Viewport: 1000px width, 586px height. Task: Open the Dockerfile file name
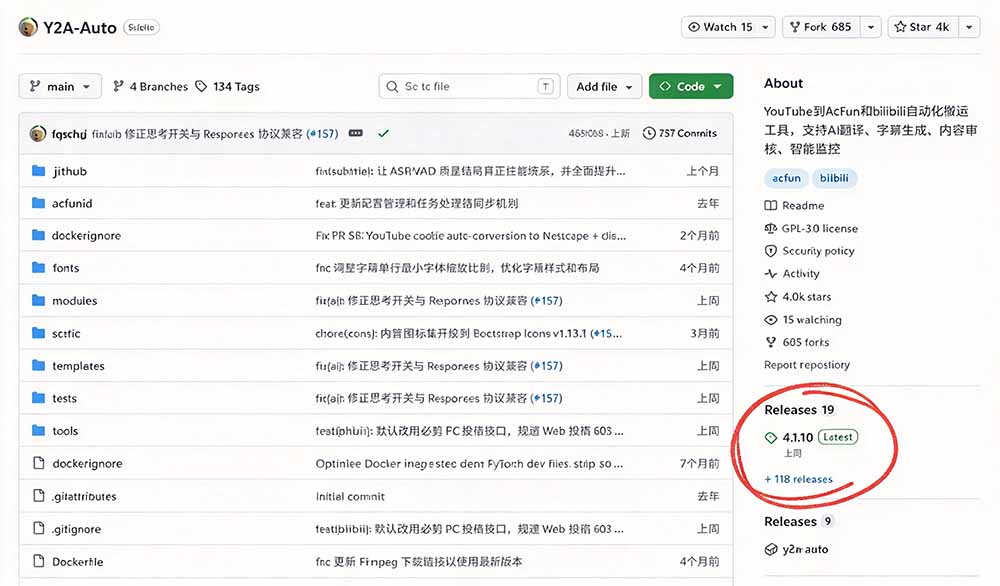78,562
